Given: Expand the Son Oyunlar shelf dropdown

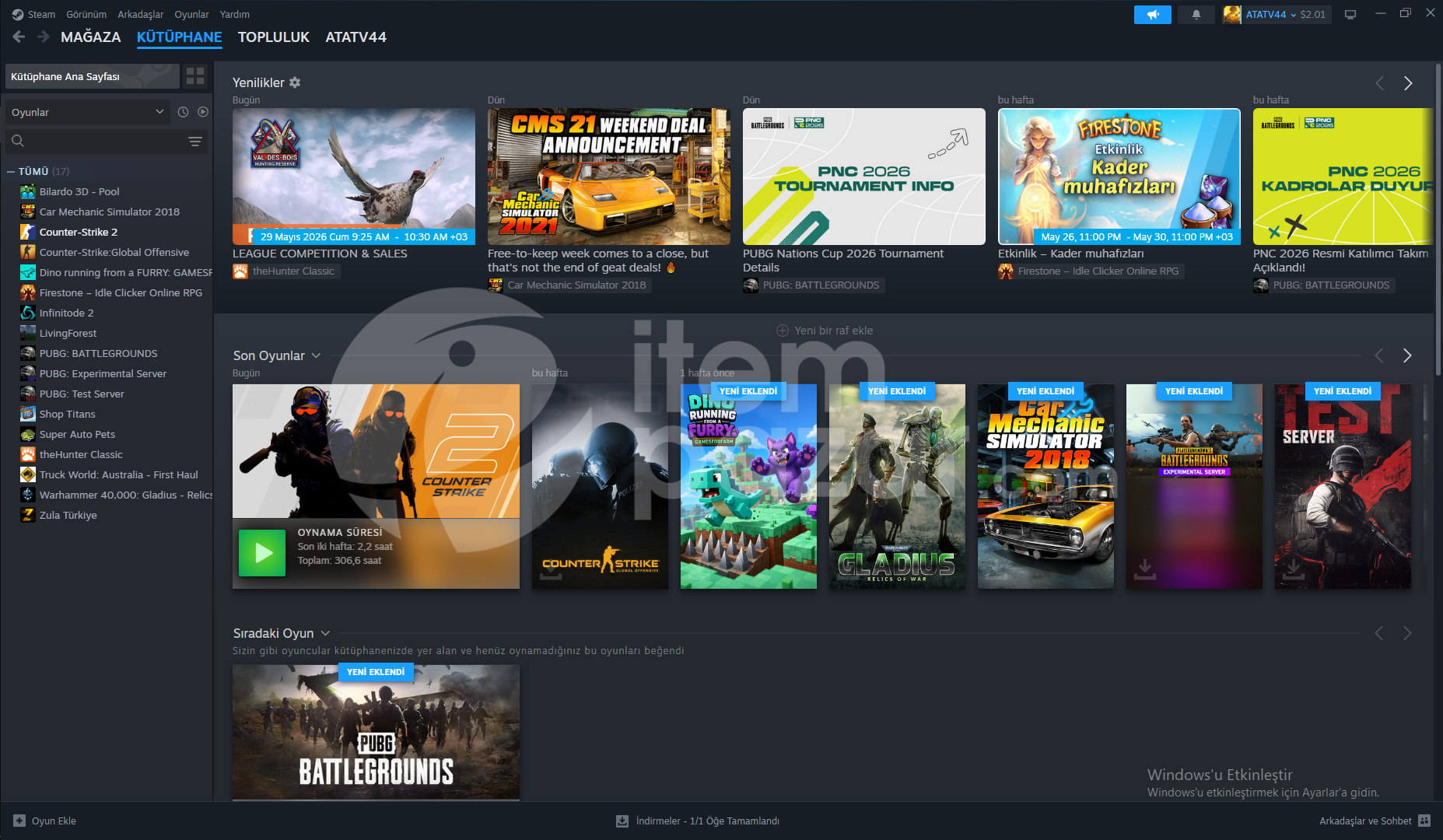Looking at the screenshot, I should (316, 355).
